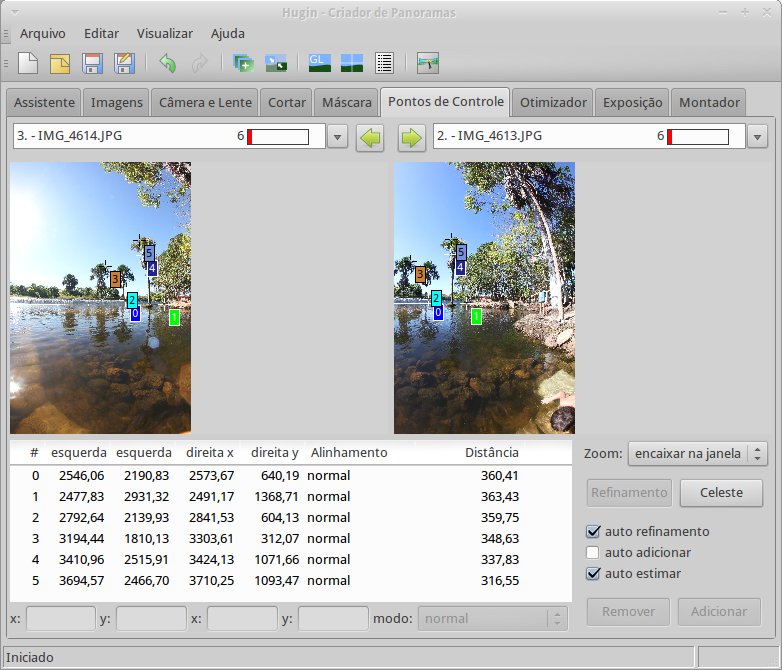Screen dimensions: 782x670
Task: Click the green control point marker 1 in the left image
Action: pos(174,317)
